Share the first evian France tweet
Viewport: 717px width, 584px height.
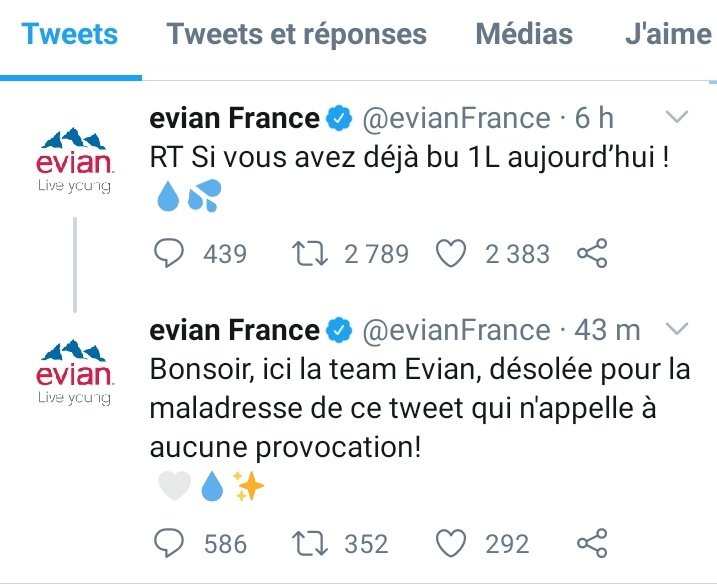point(592,254)
